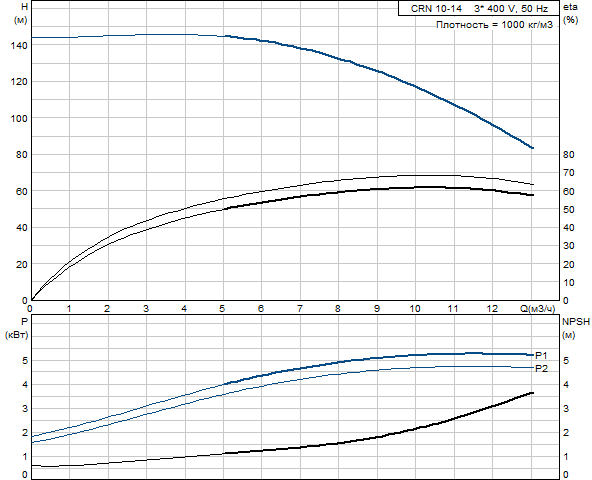Click the 80 value on the eta axis
This screenshot has width=592, height=480.
click(x=568, y=154)
